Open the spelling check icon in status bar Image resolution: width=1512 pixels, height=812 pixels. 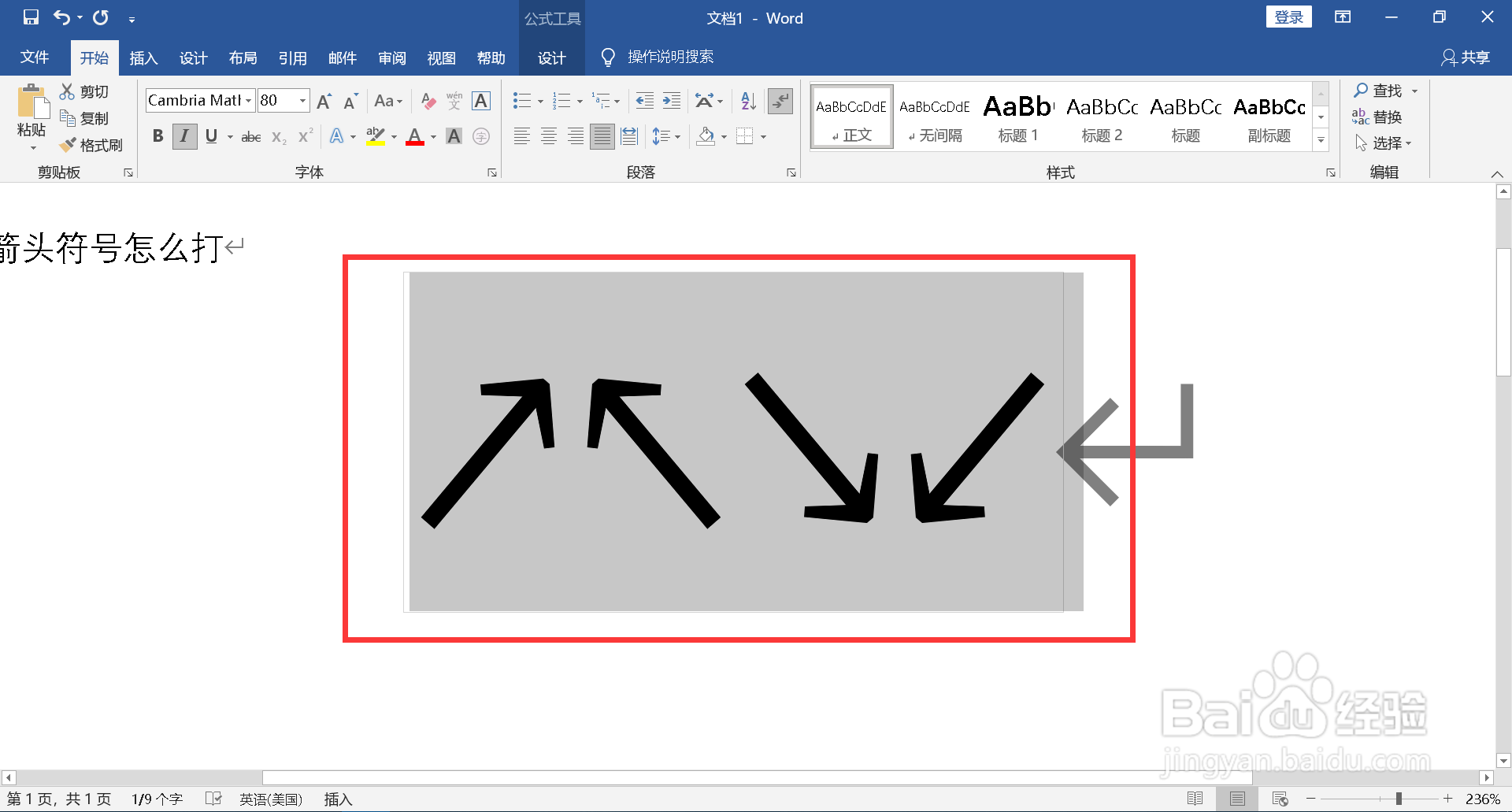coord(213,799)
